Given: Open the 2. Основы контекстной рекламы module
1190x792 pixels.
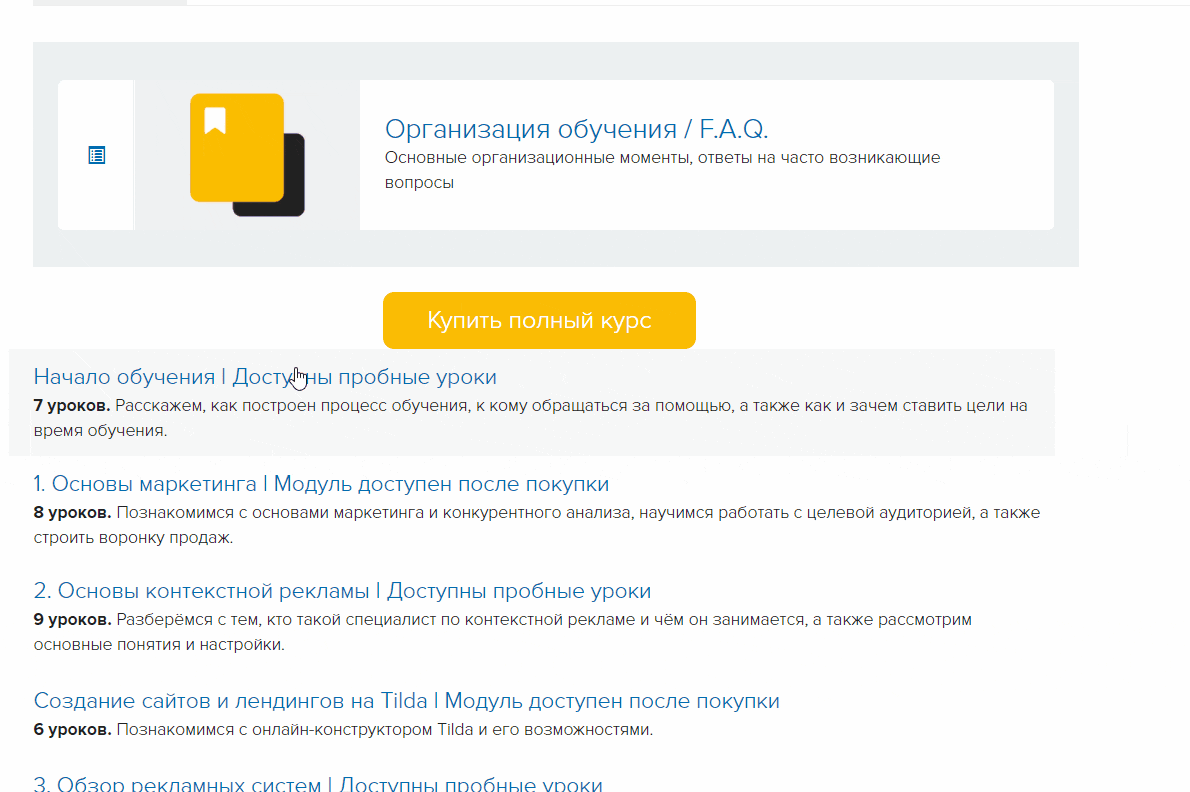Looking at the screenshot, I should (342, 591).
